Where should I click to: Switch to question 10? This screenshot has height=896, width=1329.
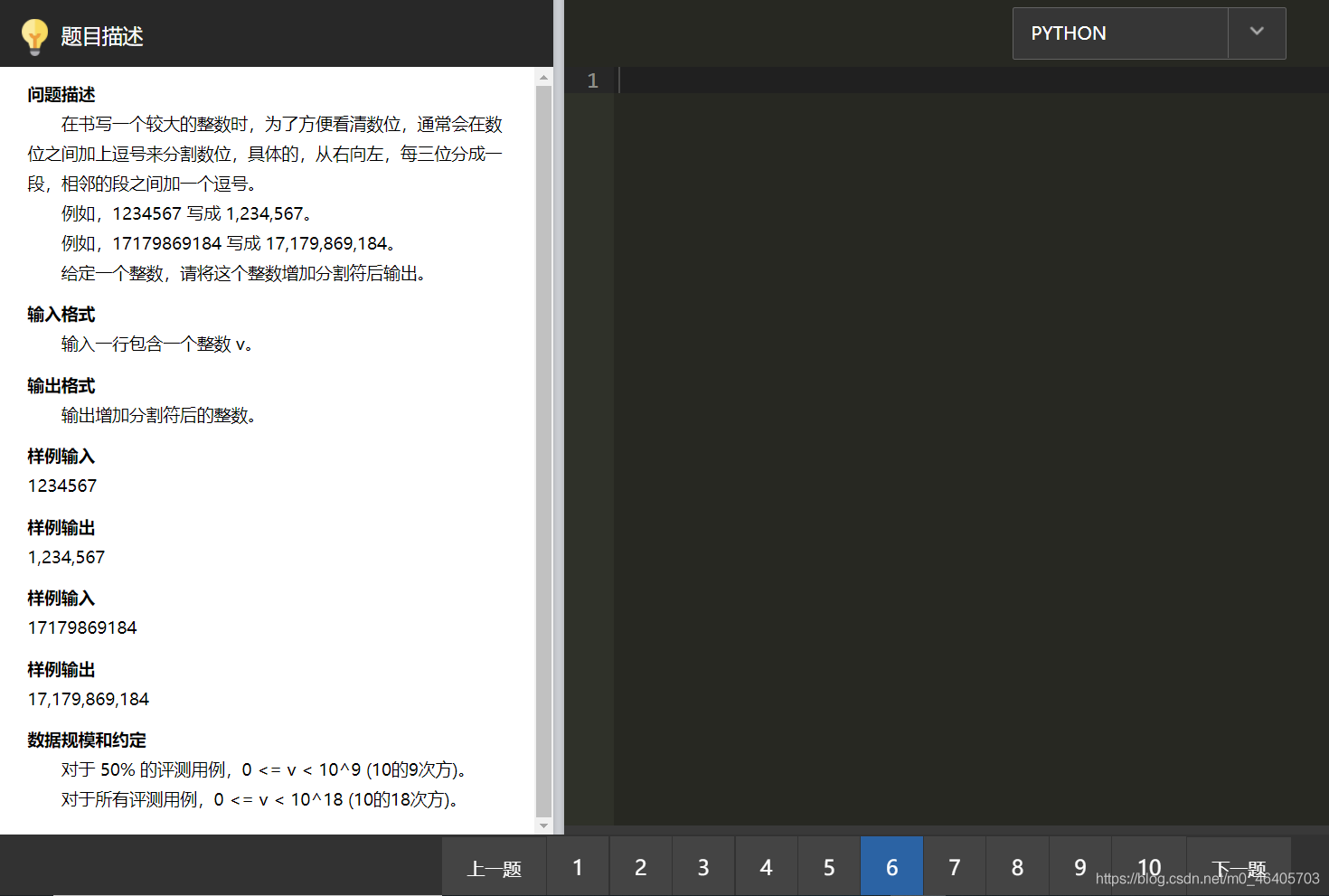tap(1149, 868)
